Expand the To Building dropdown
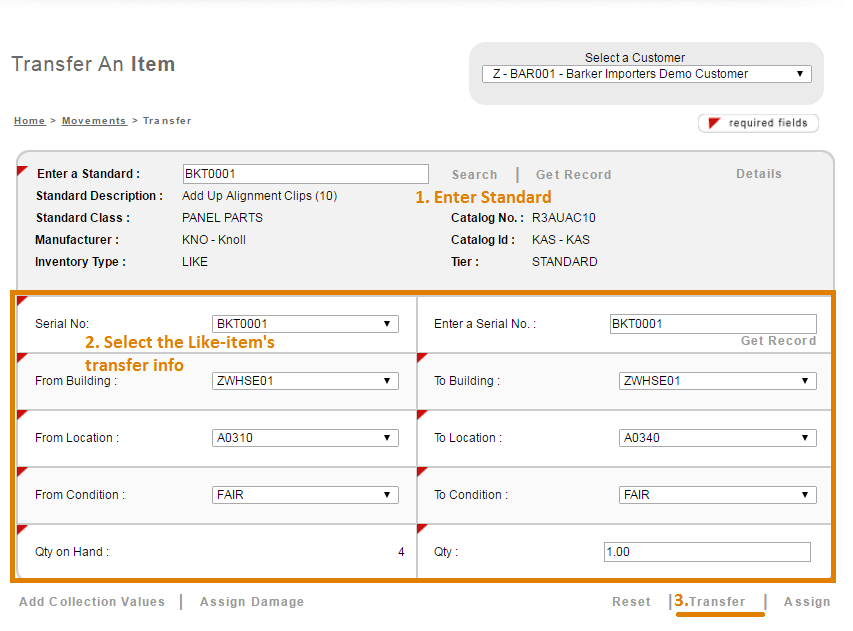This screenshot has width=853, height=631. (x=717, y=381)
